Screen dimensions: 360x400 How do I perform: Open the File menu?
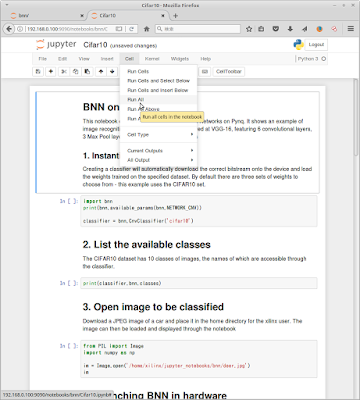coord(43,59)
